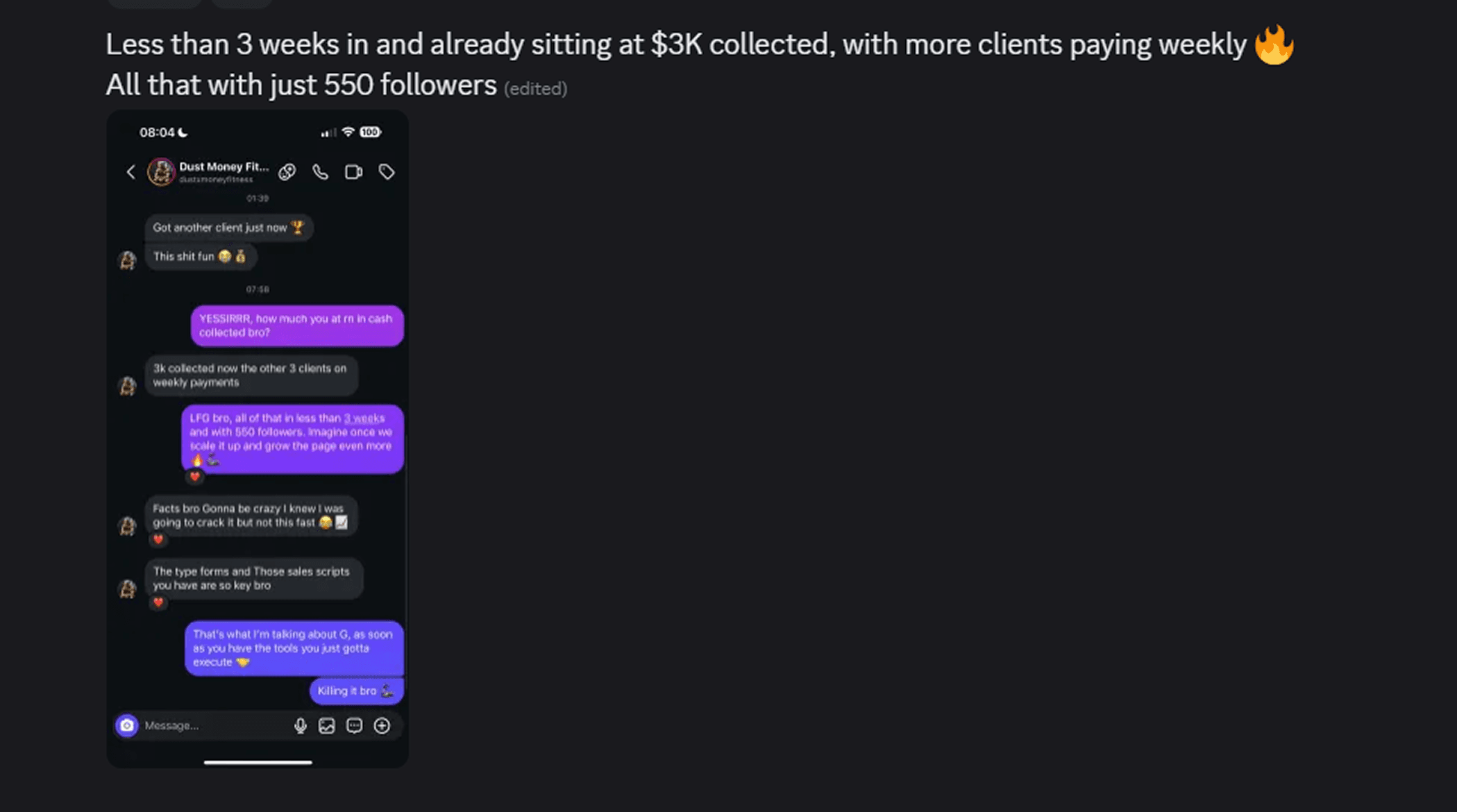The width and height of the screenshot is (1457, 812).
Task: Navigate back with the chevron arrow
Action: pyautogui.click(x=130, y=171)
